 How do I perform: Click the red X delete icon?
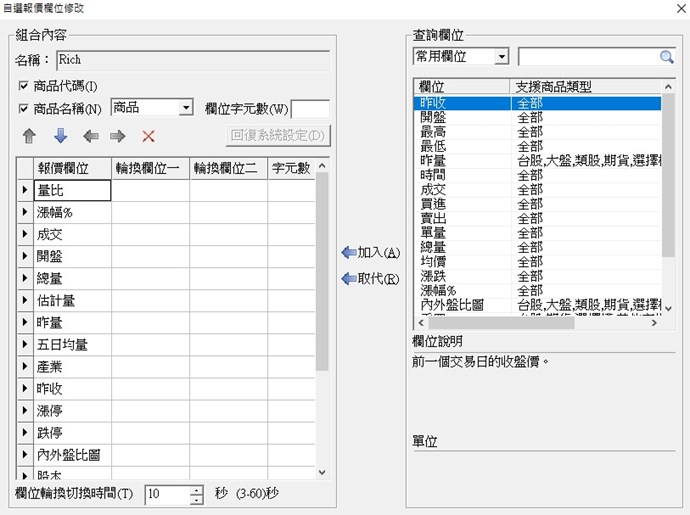148,136
